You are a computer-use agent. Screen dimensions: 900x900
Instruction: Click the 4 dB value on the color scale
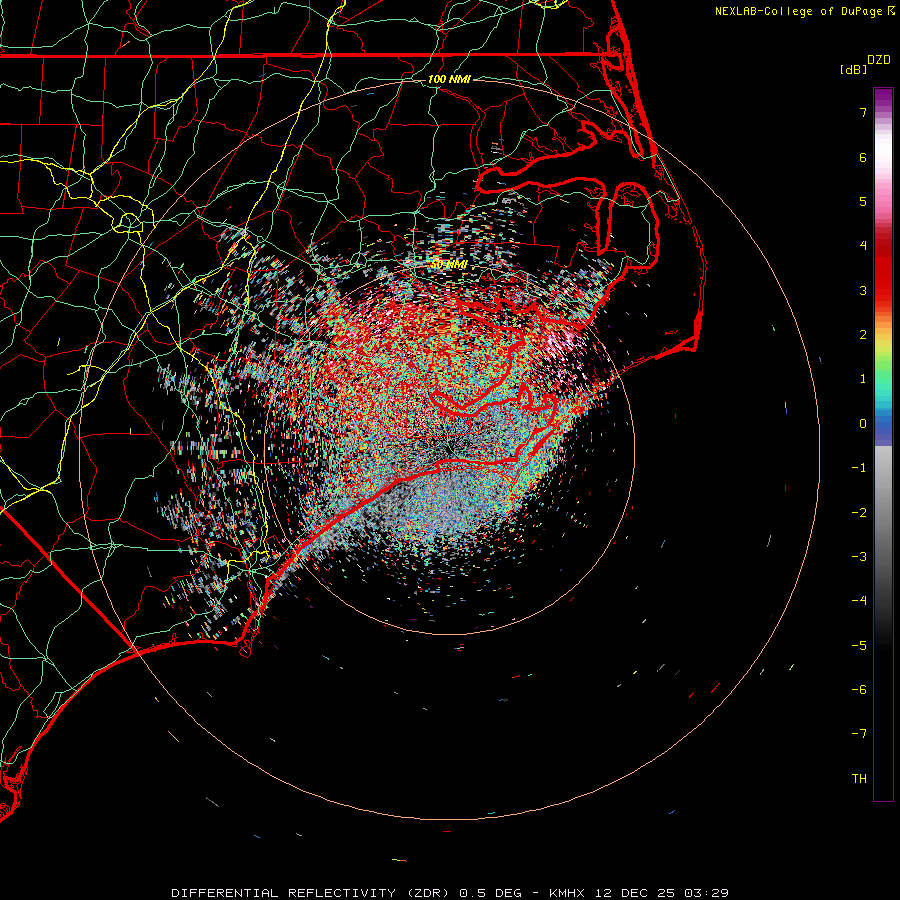point(863,246)
